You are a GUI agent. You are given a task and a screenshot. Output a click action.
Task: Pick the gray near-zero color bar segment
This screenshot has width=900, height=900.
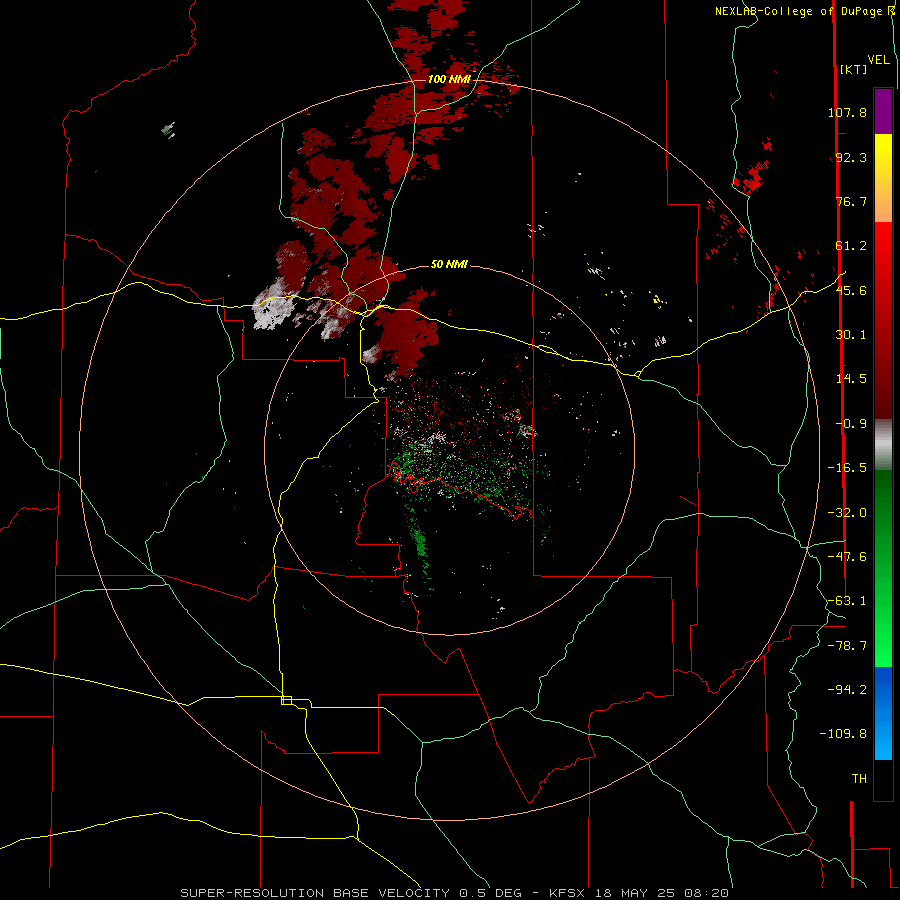pyautogui.click(x=883, y=444)
